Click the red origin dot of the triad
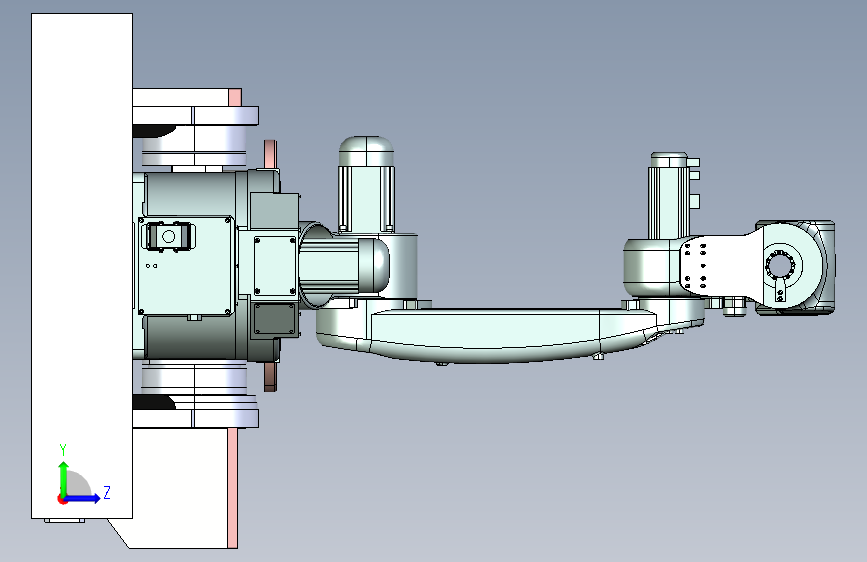Viewport: 867px width, 562px height. 62,499
